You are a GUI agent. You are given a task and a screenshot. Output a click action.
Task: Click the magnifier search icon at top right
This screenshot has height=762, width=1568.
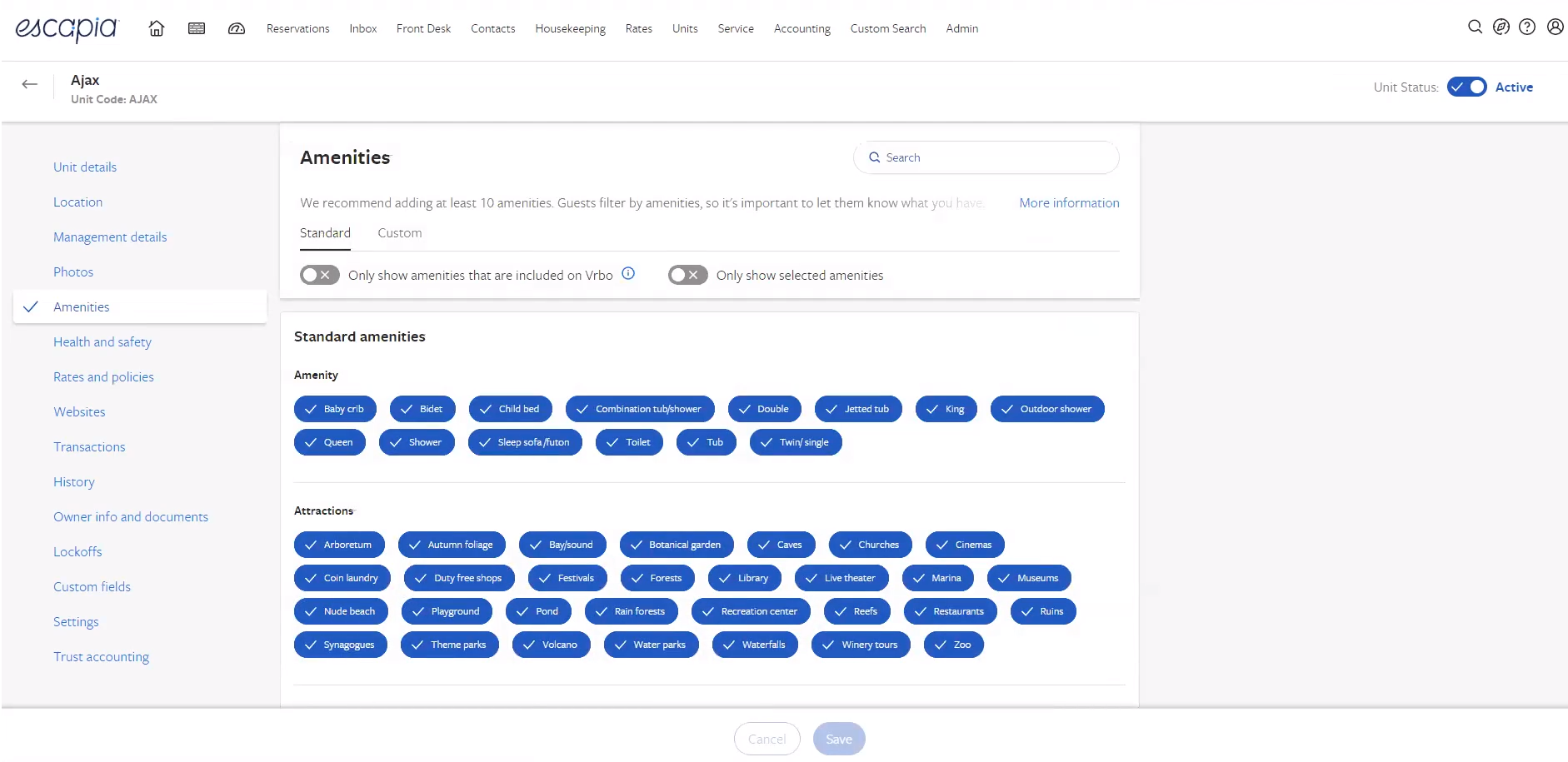pos(1475,27)
